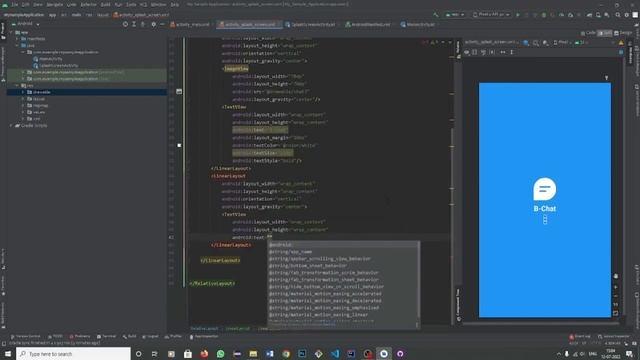This screenshot has height=360, width=640.
Task: Open the Terminal tool window
Action: click(107, 336)
